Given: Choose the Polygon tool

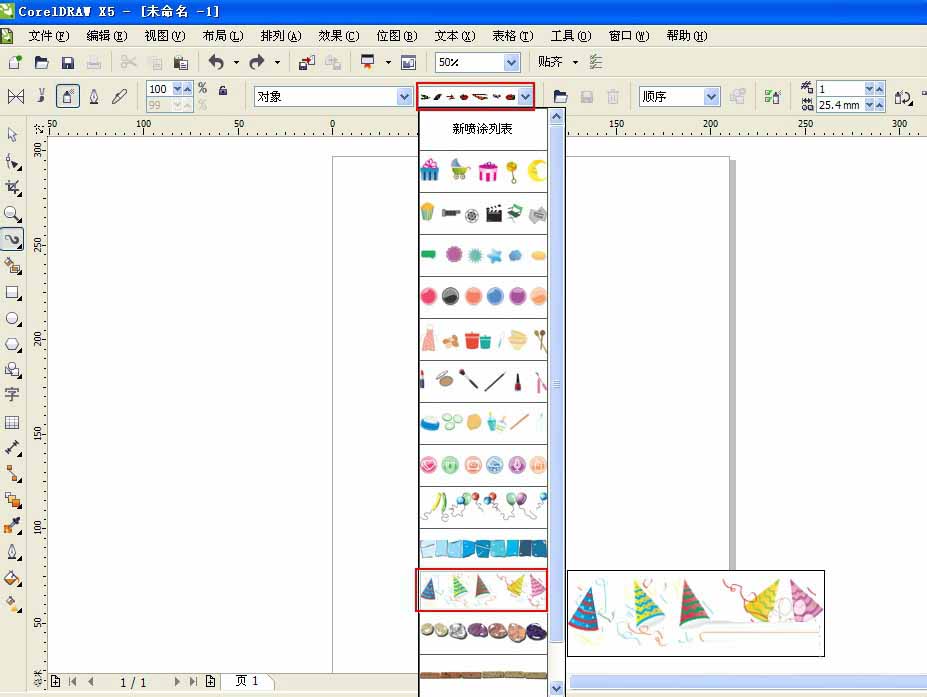Looking at the screenshot, I should click(x=12, y=345).
